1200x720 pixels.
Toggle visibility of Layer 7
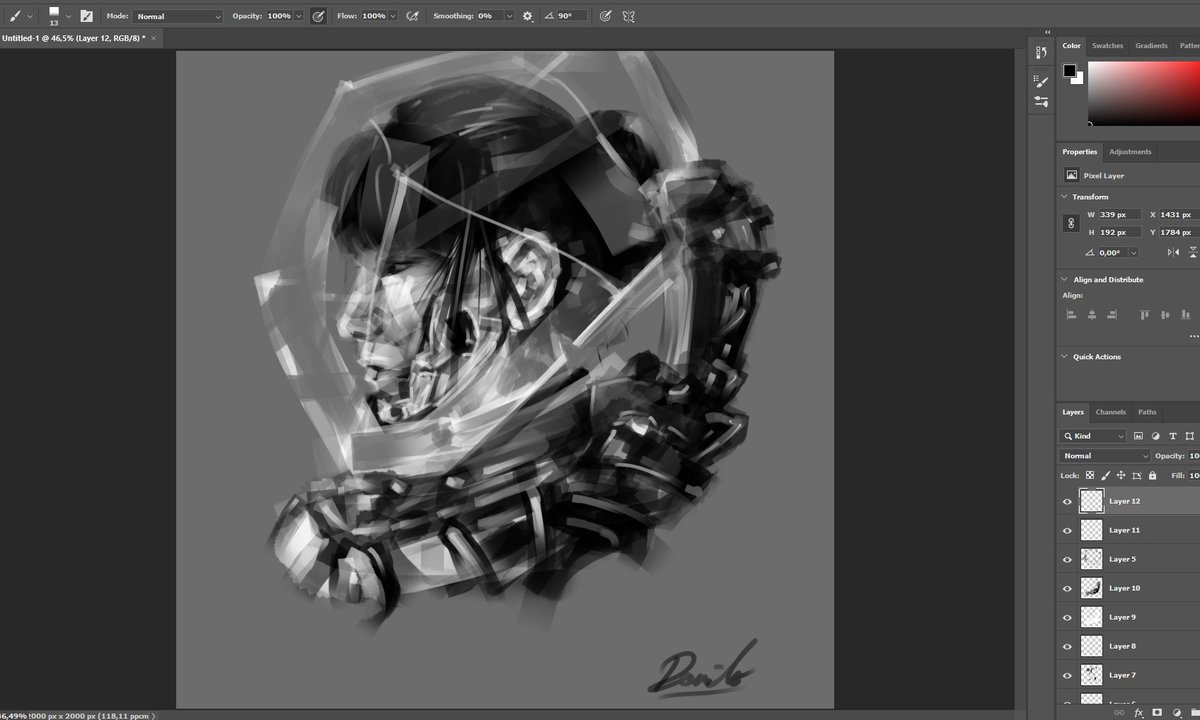point(1067,674)
